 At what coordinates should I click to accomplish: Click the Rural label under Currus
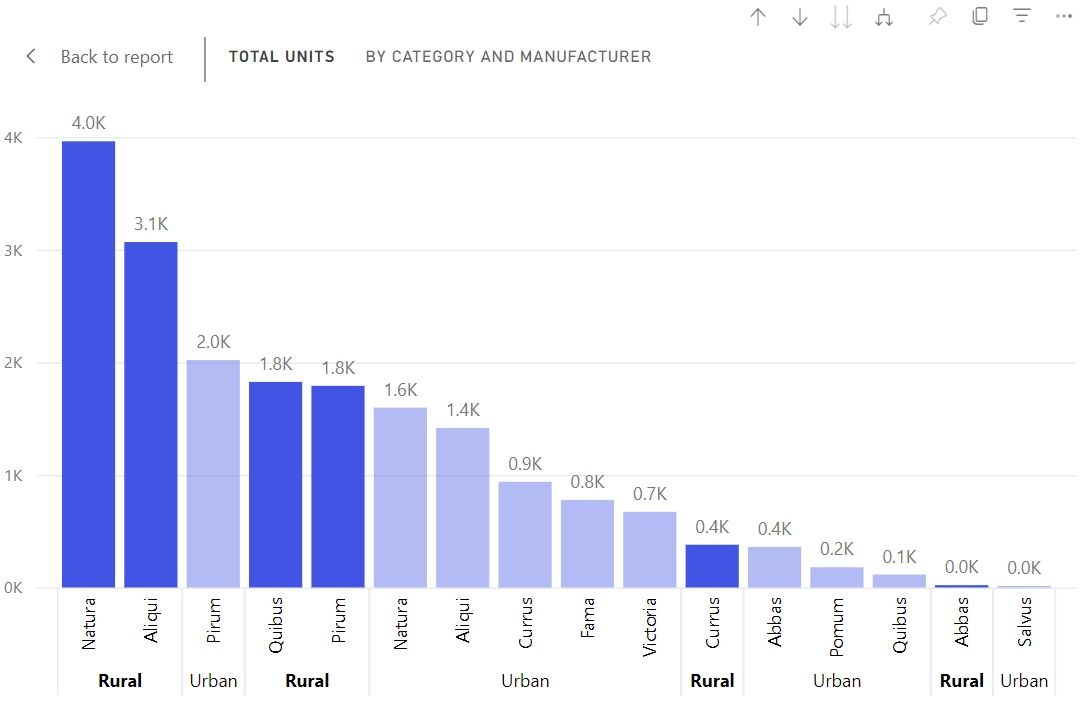pos(712,681)
